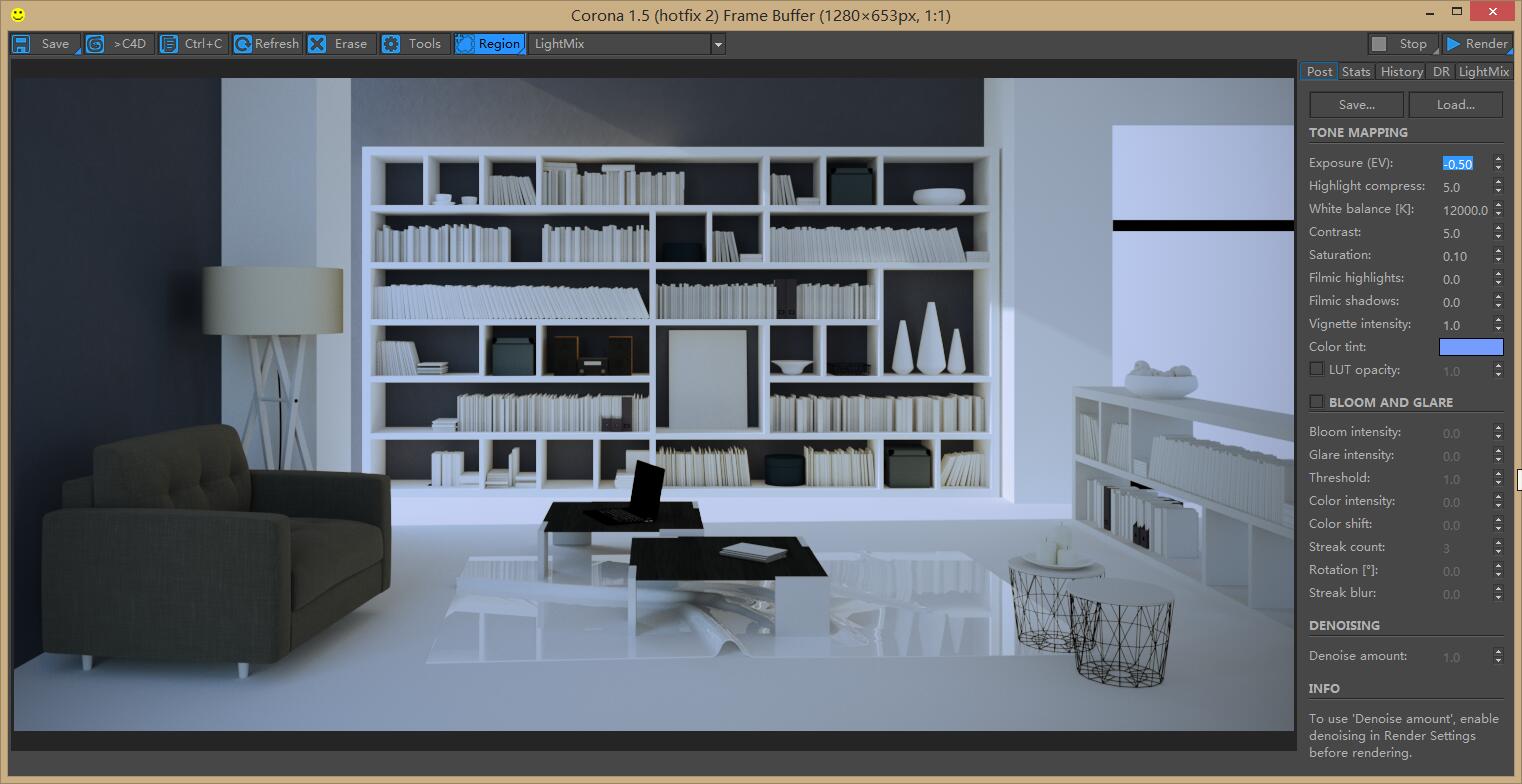Enable the Bloom and Glare checkbox

click(x=1316, y=402)
